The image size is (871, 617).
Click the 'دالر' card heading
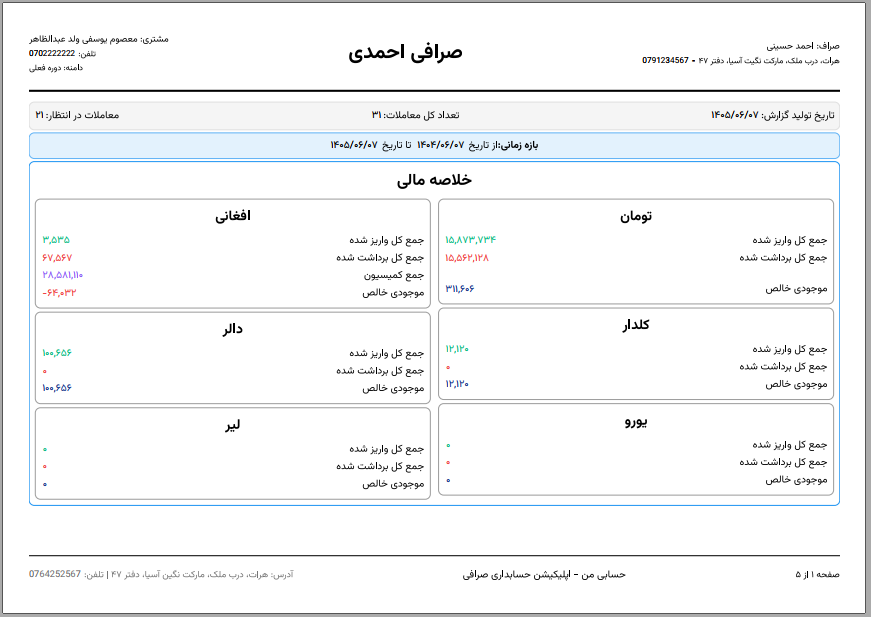click(x=233, y=329)
